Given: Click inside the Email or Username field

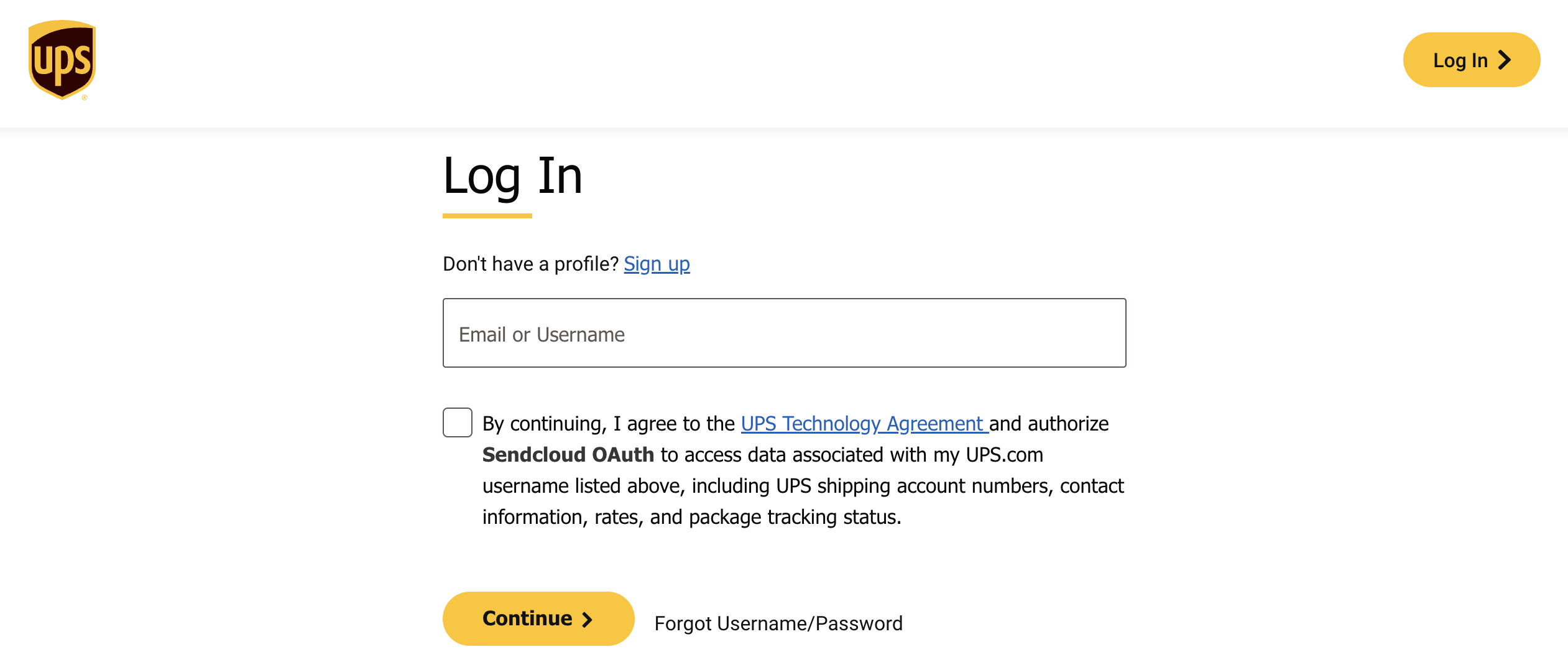Looking at the screenshot, I should (x=783, y=333).
